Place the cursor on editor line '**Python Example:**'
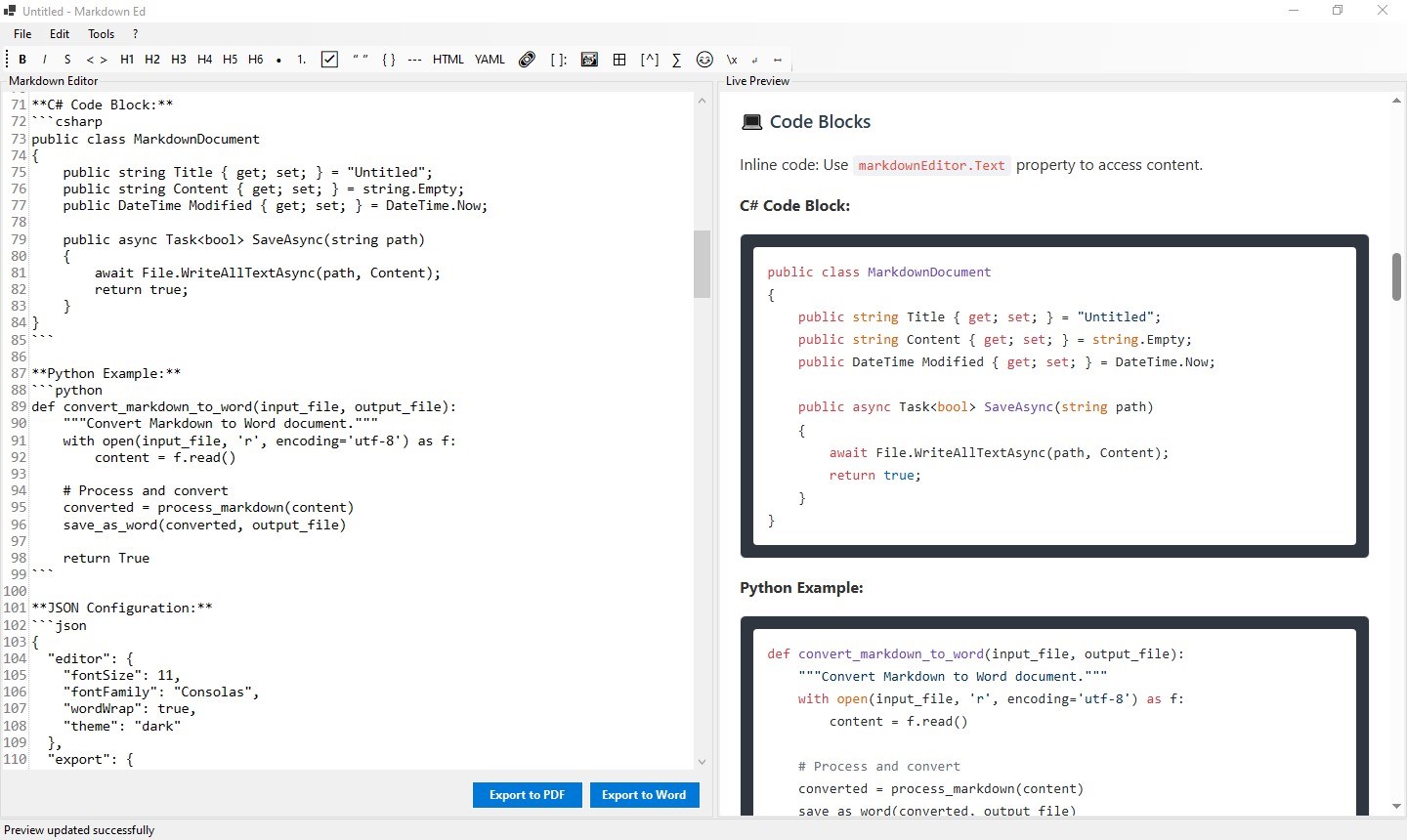Viewport: 1407px width, 840px height. point(107,373)
